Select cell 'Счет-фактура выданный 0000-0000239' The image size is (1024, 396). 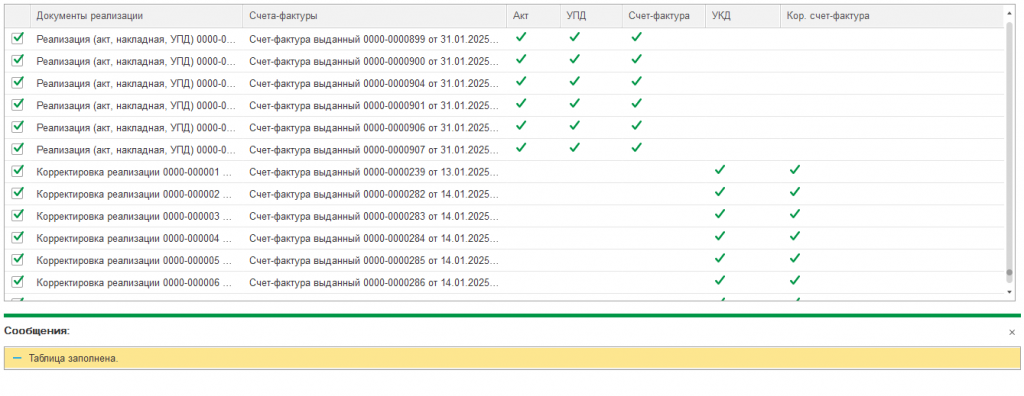pyautogui.click(x=374, y=171)
